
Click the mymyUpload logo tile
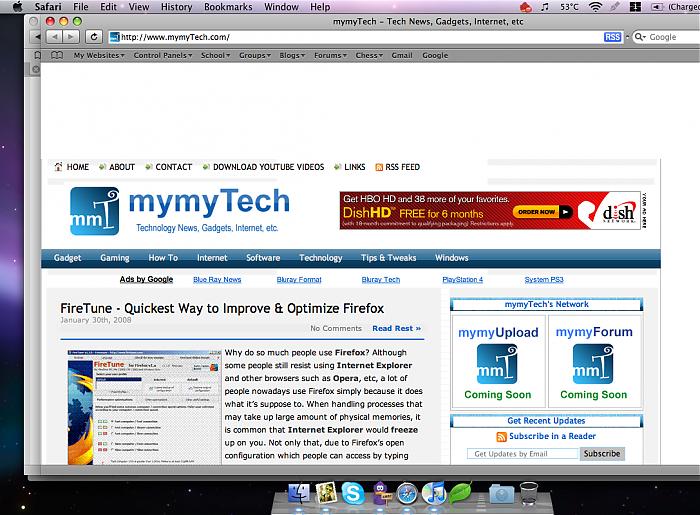click(497, 364)
